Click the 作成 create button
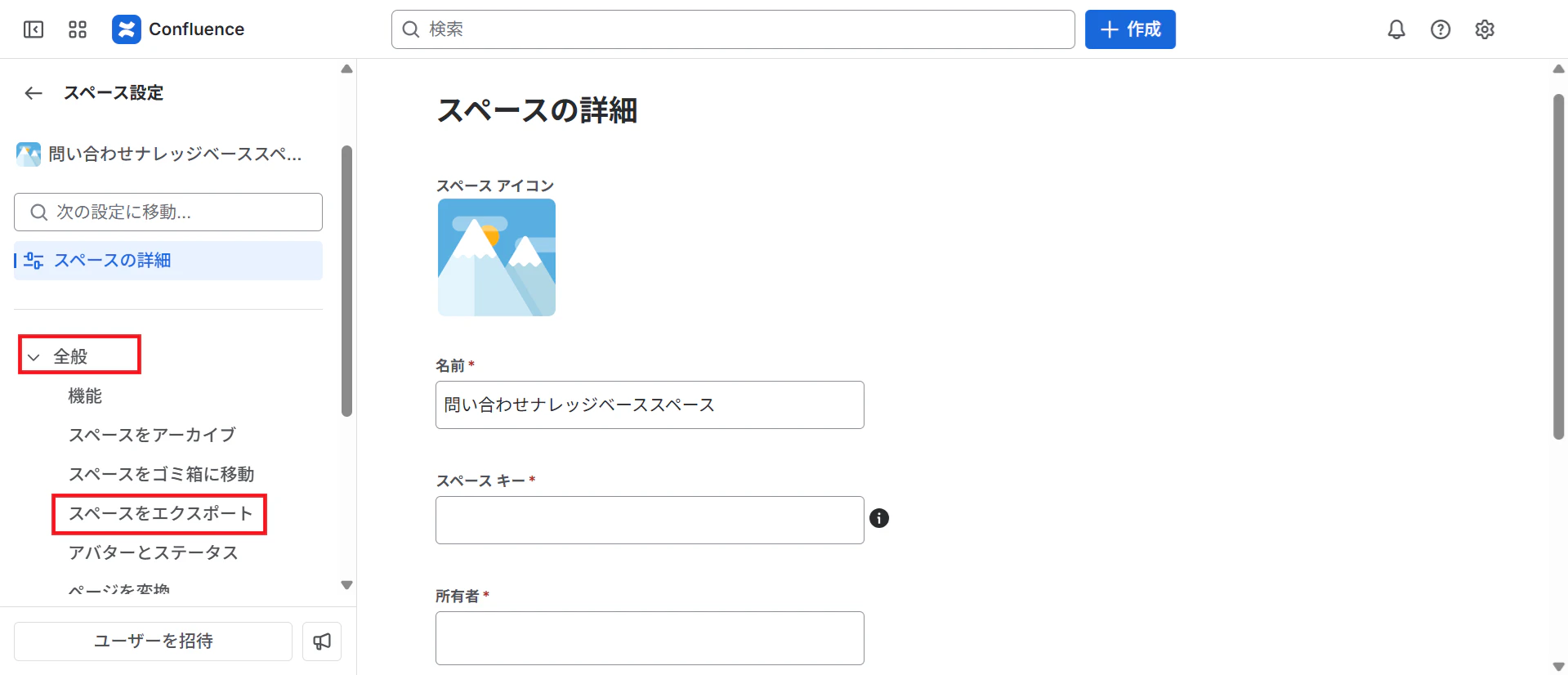 point(1130,29)
